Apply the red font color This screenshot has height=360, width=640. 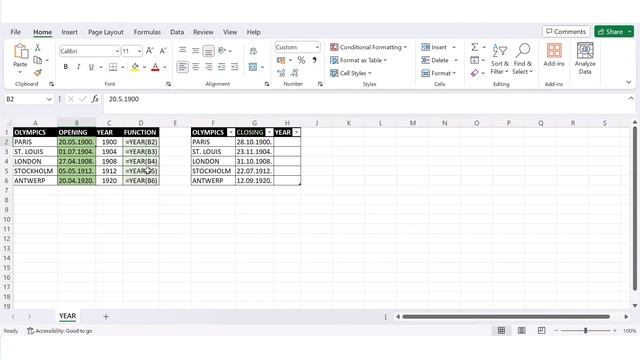(x=156, y=67)
